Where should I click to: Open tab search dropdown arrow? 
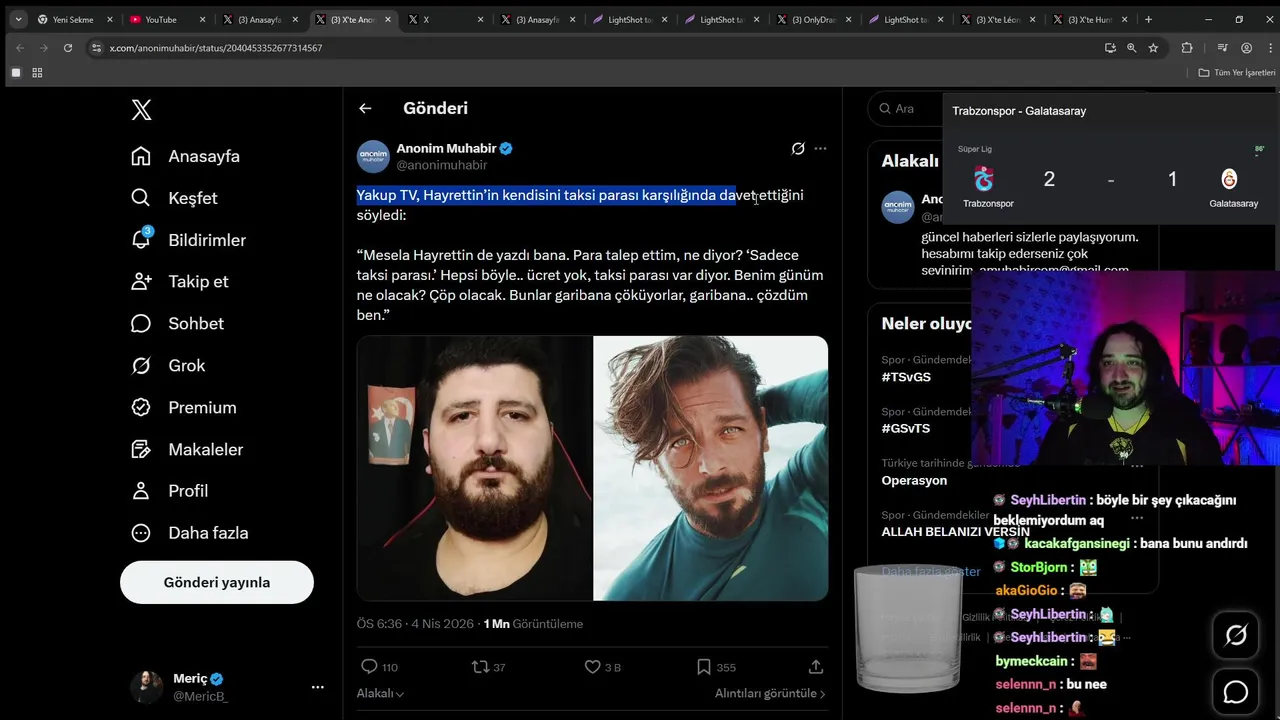[18, 19]
